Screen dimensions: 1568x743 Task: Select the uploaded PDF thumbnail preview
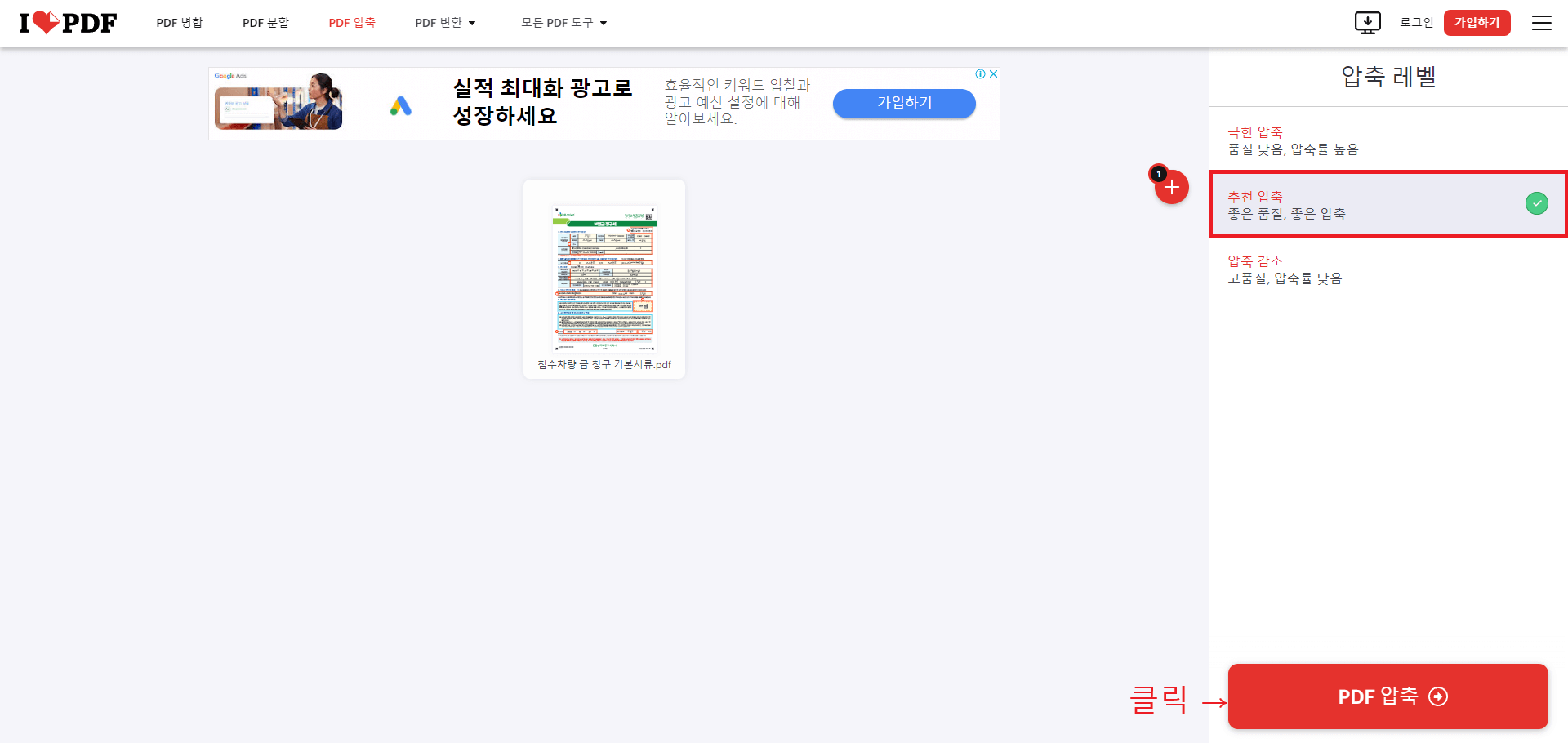[604, 278]
